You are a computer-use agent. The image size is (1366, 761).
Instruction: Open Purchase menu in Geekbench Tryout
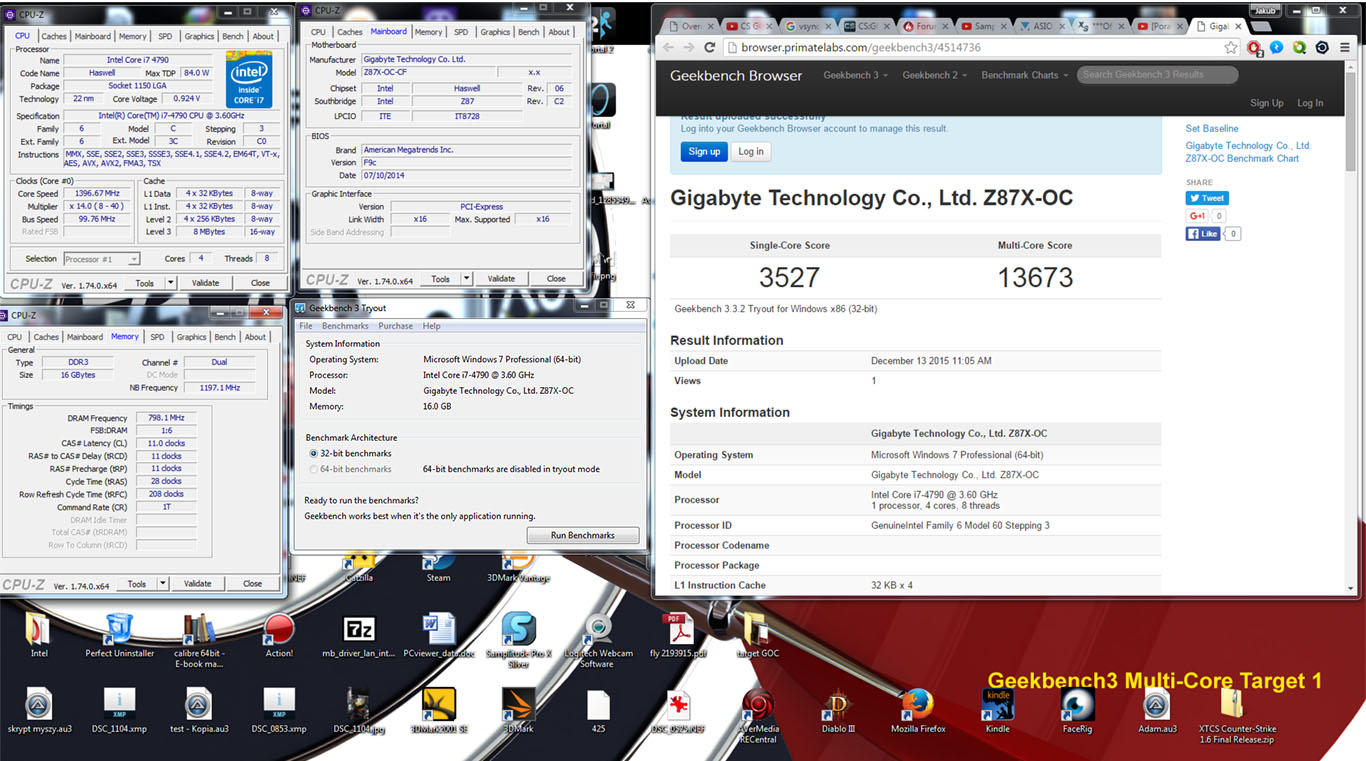tap(396, 326)
